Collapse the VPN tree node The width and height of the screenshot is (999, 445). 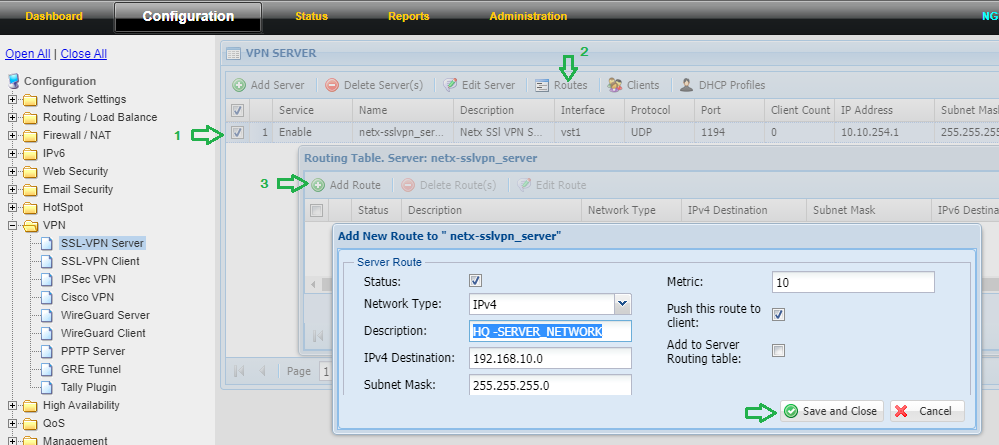tap(13, 225)
